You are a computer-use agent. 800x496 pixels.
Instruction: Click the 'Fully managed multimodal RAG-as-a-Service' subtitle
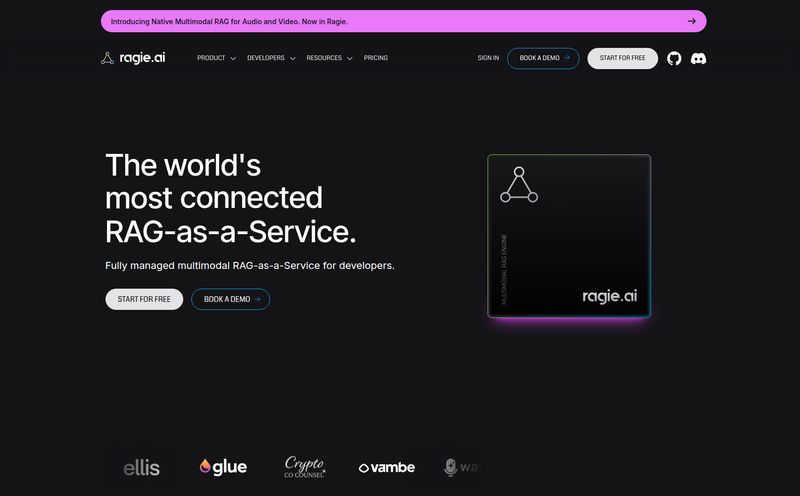click(249, 266)
